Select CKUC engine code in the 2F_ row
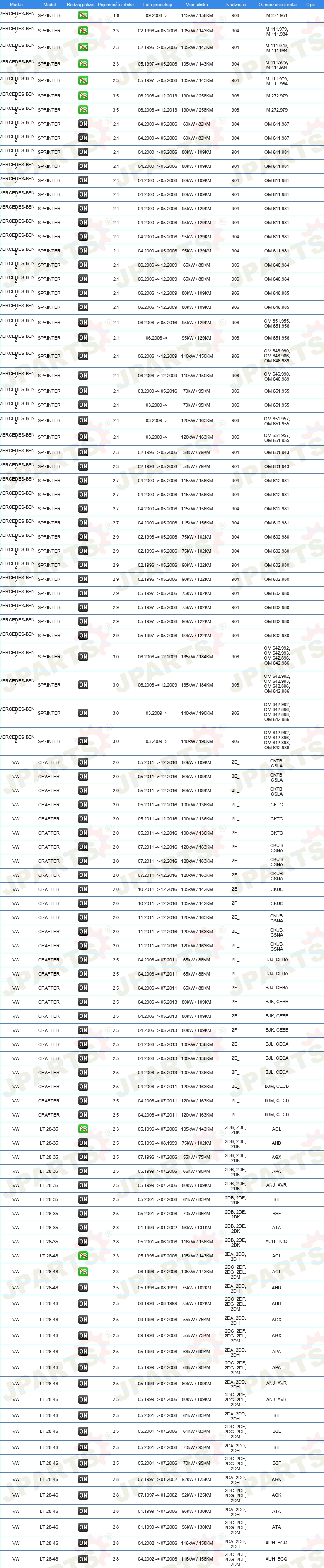Screen dimensions: 324x1568 277,903
